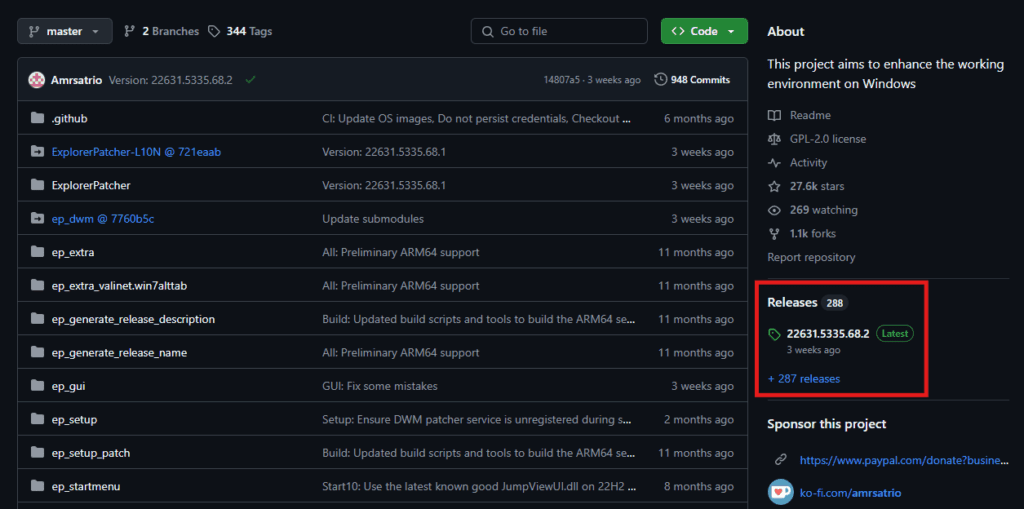Open release 22631.5335.68.2

[x=827, y=333]
